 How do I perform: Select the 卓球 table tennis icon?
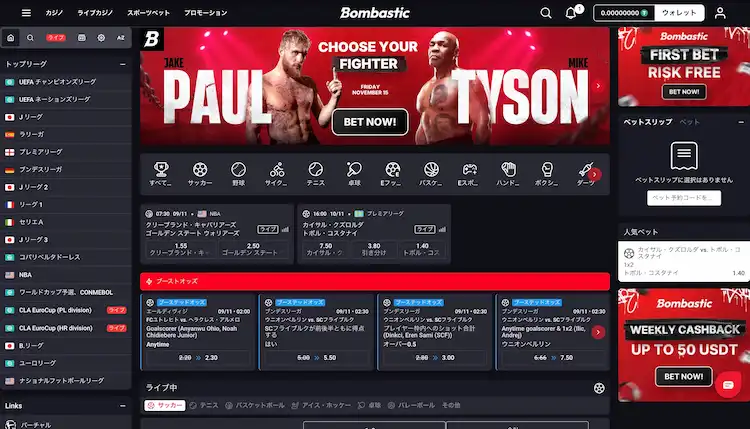click(354, 174)
